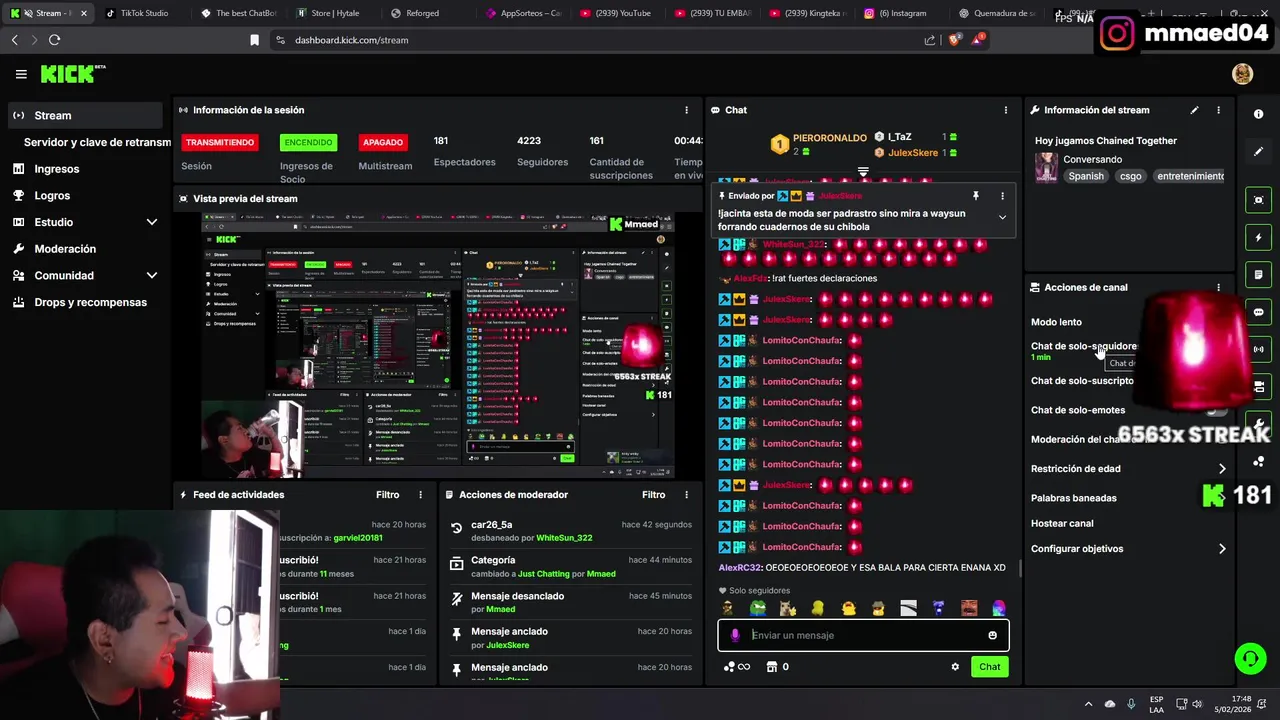This screenshot has width=1280, height=720.
Task: Toggle the activity feed lightning icon in the right rail
Action: point(1259,238)
